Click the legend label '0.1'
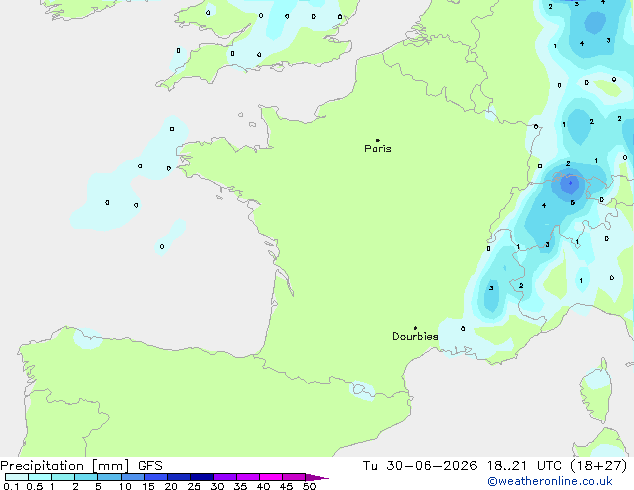The width and height of the screenshot is (634, 490). (11, 486)
